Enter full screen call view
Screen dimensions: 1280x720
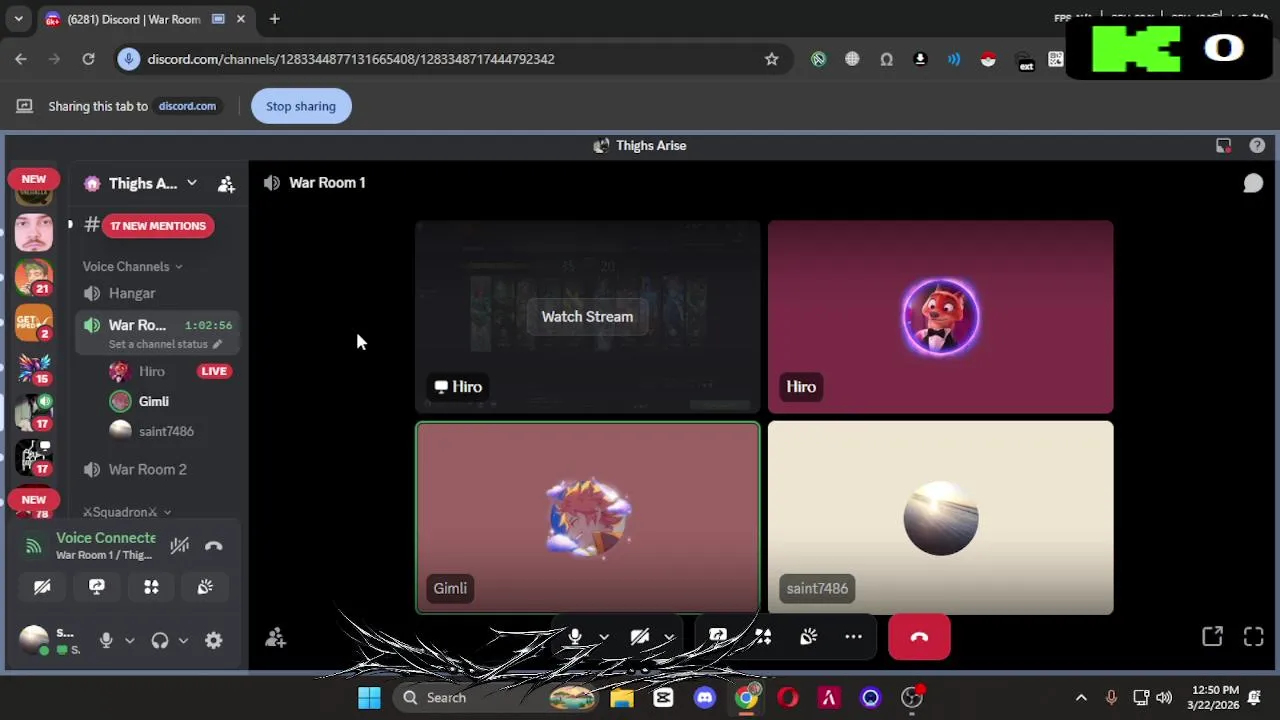(1253, 637)
